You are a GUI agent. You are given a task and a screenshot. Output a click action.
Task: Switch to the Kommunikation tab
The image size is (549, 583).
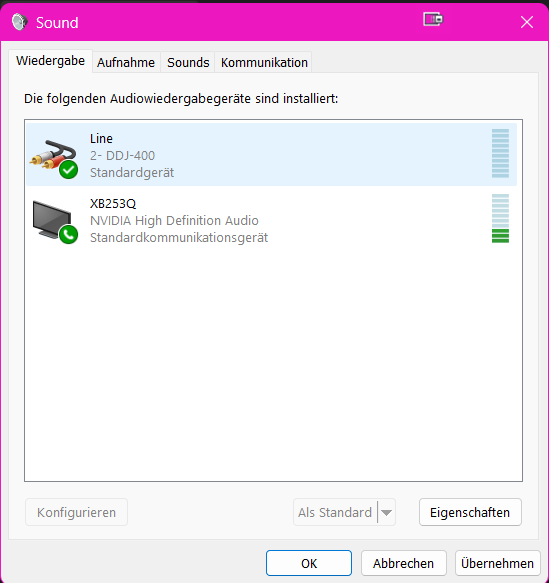[x=264, y=62]
